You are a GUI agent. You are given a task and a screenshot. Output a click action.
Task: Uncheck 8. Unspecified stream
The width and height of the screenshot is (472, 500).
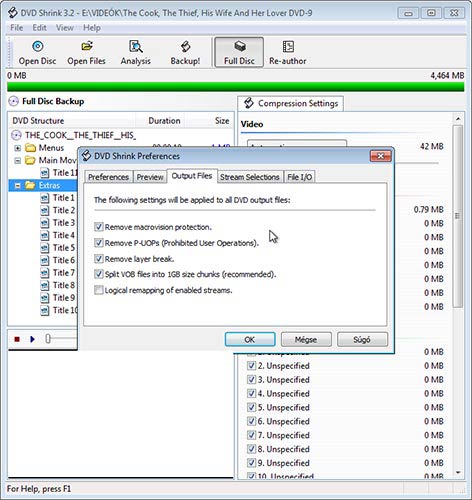pyautogui.click(x=251, y=449)
